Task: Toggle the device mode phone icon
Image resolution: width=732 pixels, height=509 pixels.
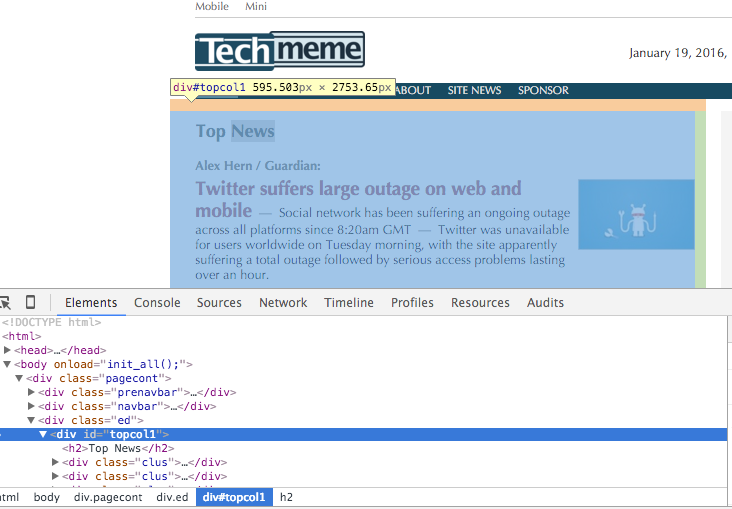Action: tap(30, 302)
